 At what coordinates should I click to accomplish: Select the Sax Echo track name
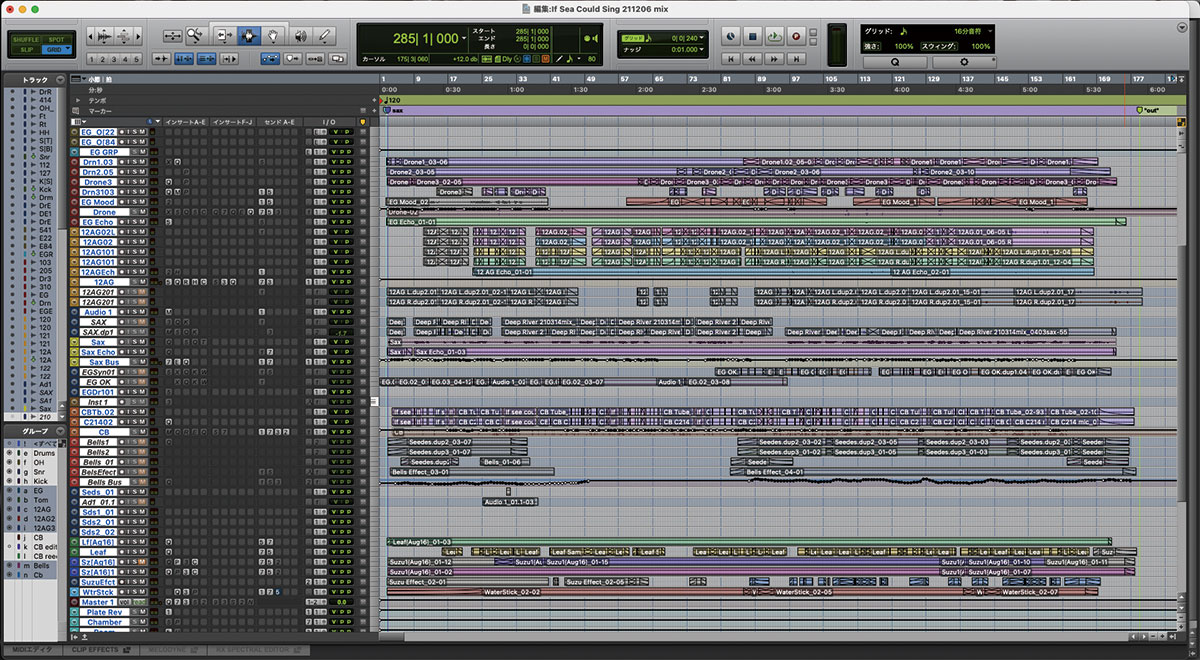click(97, 352)
